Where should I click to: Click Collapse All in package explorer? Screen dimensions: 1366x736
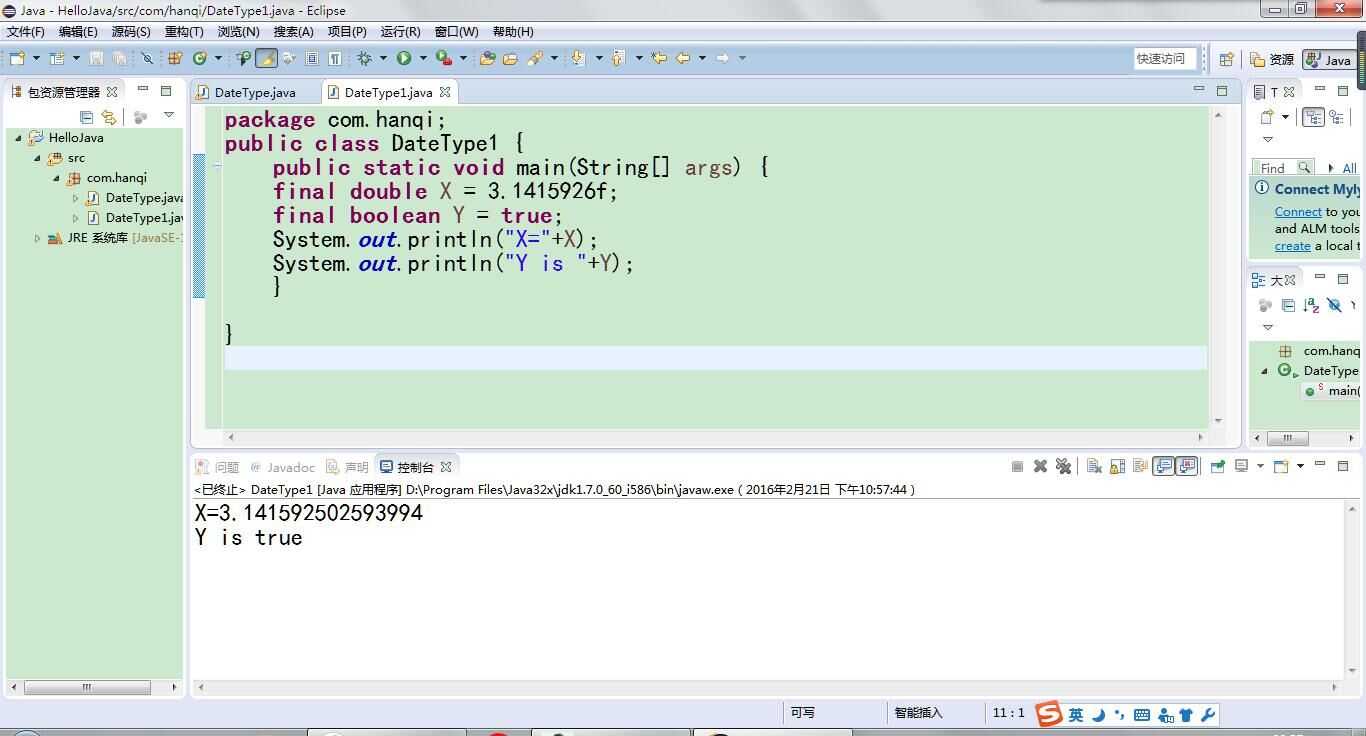86,117
